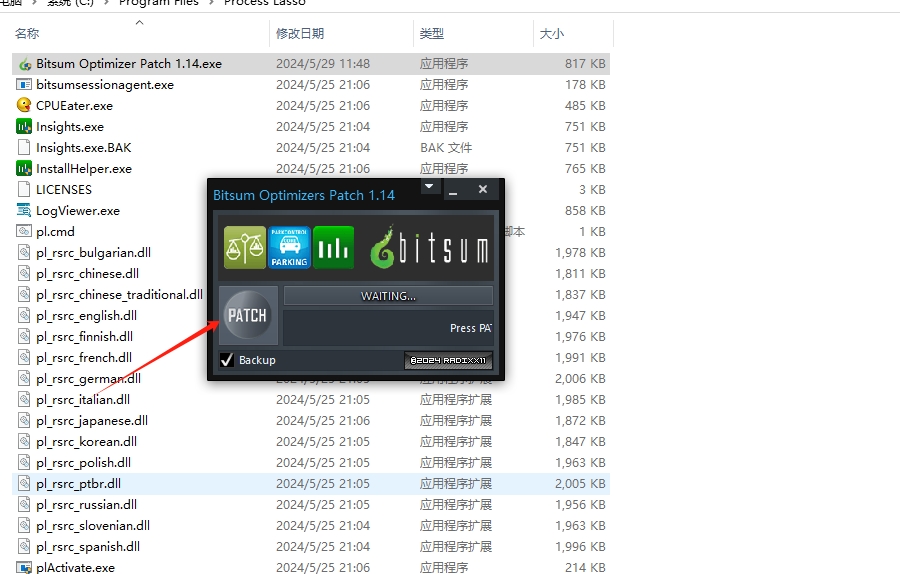
Task: Click the 485 KB size of CPUEater.exe
Action: click(585, 106)
